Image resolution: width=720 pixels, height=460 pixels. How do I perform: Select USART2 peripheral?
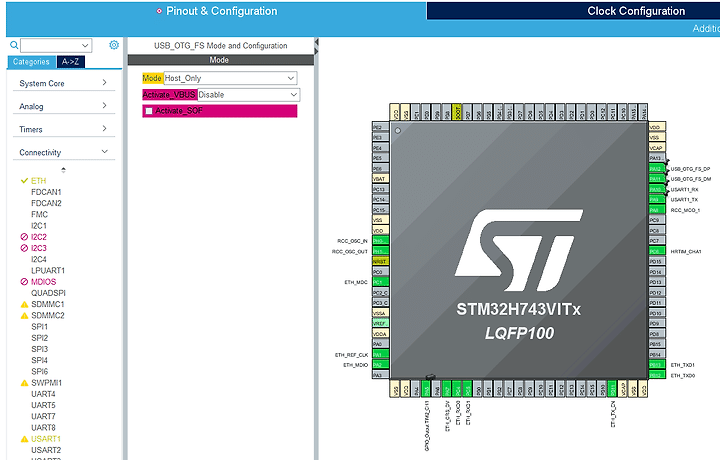coord(46,450)
